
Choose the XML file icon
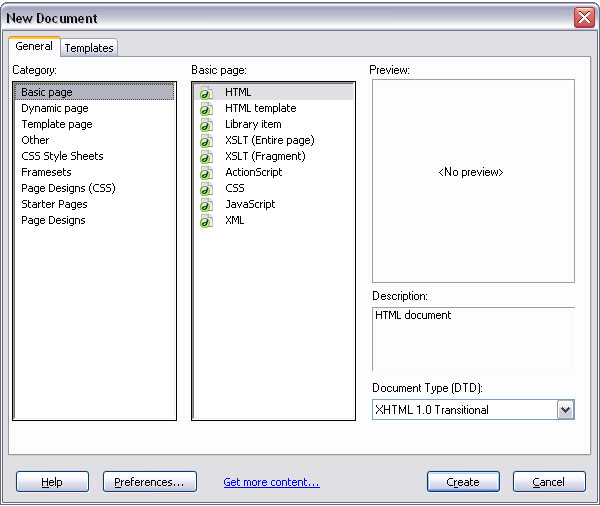point(206,221)
